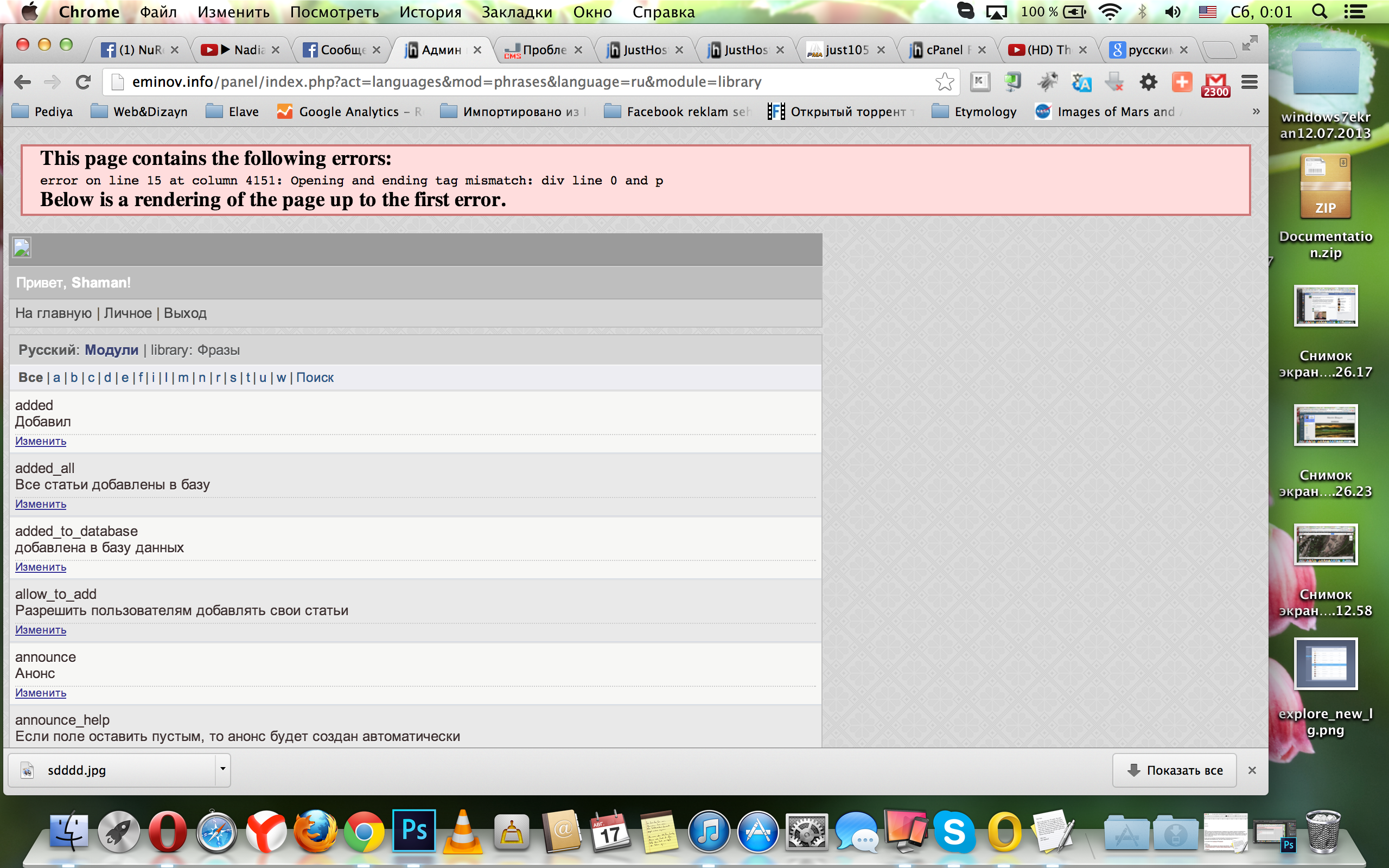Click the bookmark star in address bar
Viewport: 1389px width, 868px height.
(944, 82)
